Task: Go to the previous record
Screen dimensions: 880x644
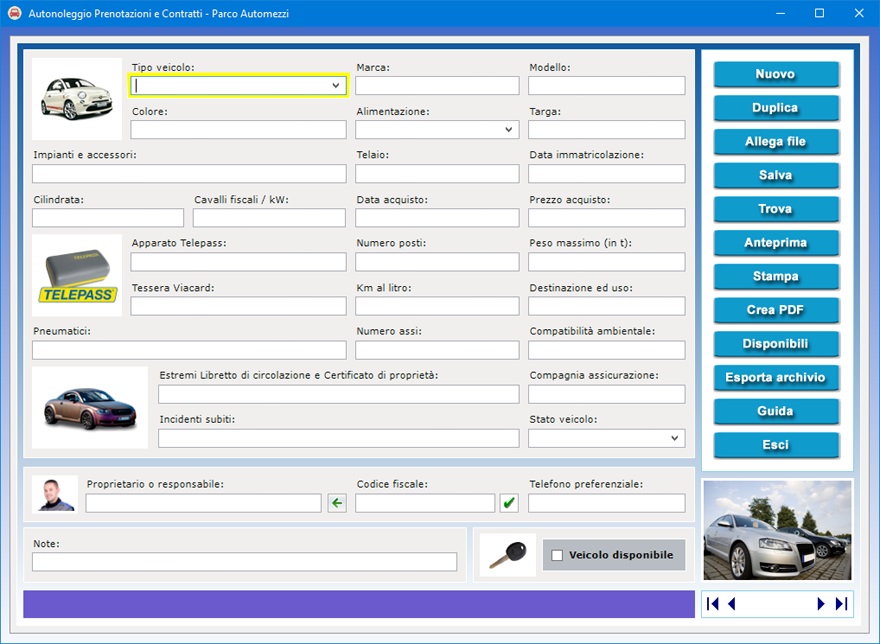Action: [731, 604]
